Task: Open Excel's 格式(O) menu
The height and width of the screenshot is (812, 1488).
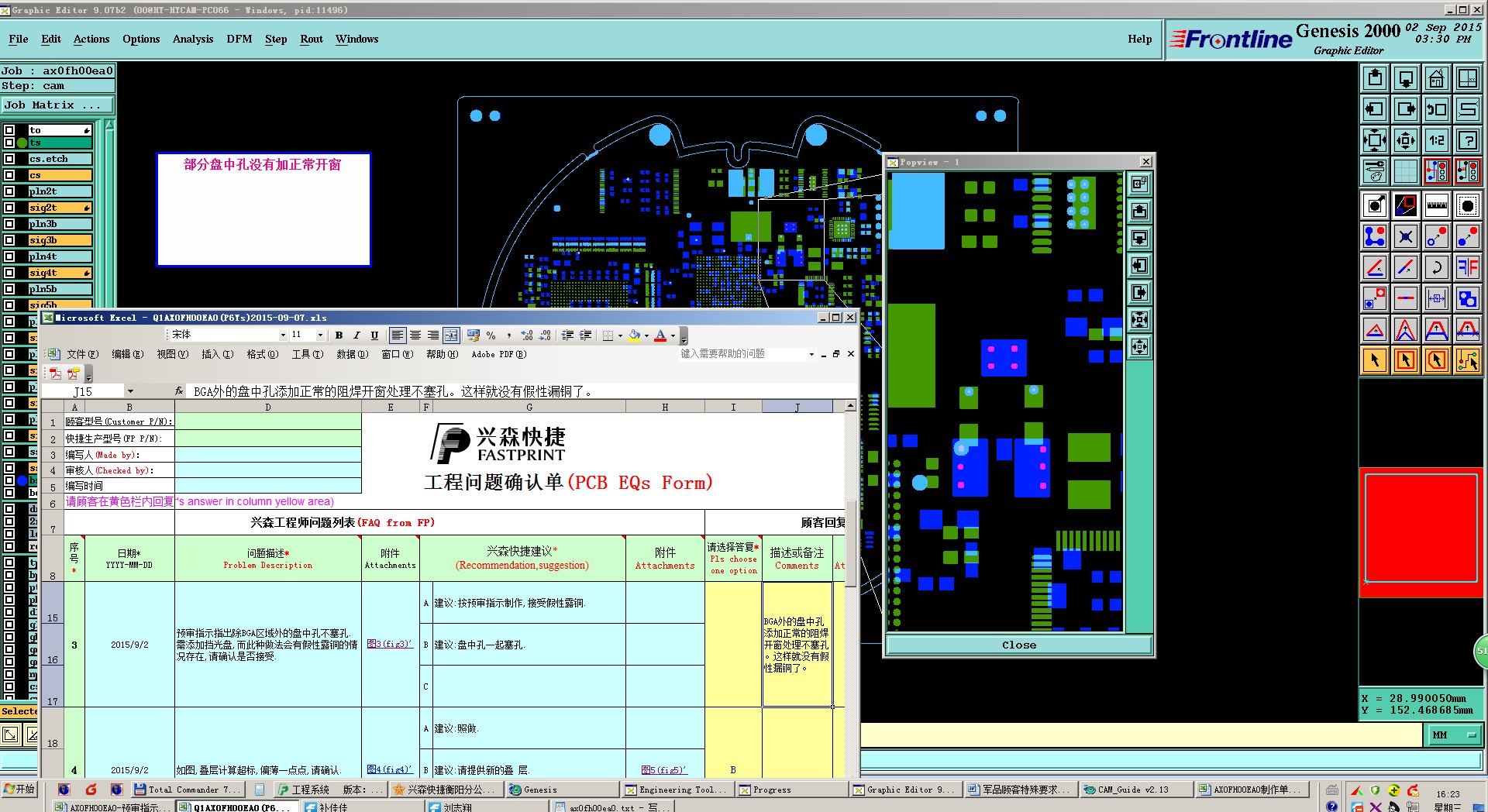Action: click(262, 354)
